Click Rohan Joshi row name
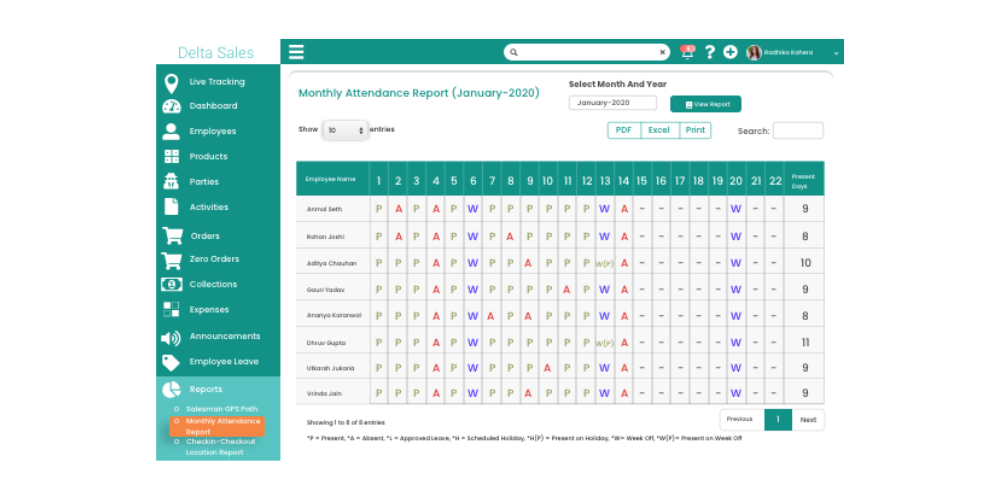The width and height of the screenshot is (1000, 500). (325, 237)
